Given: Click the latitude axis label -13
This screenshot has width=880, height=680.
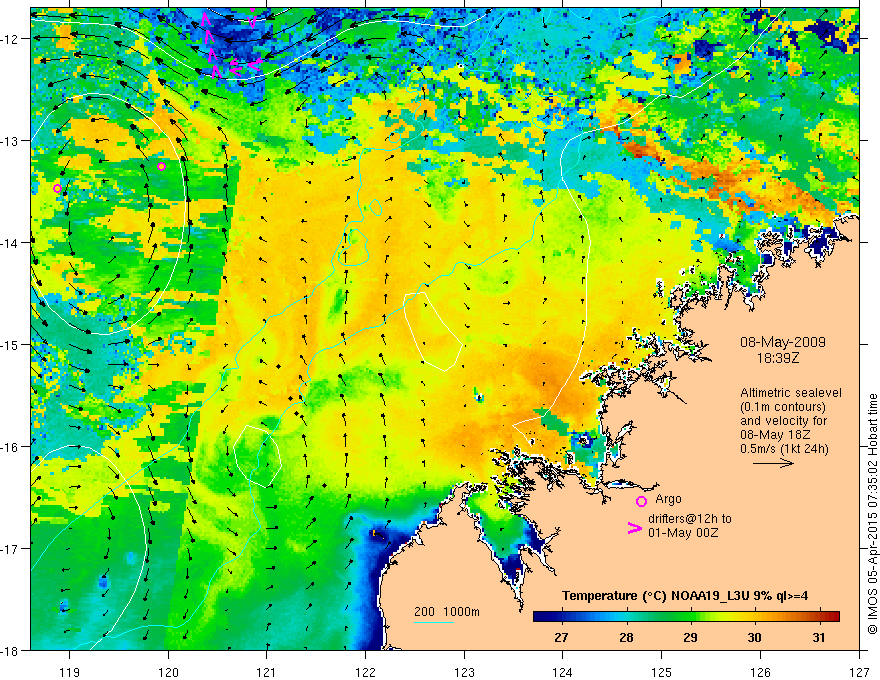Looking at the screenshot, I should 11,140.
